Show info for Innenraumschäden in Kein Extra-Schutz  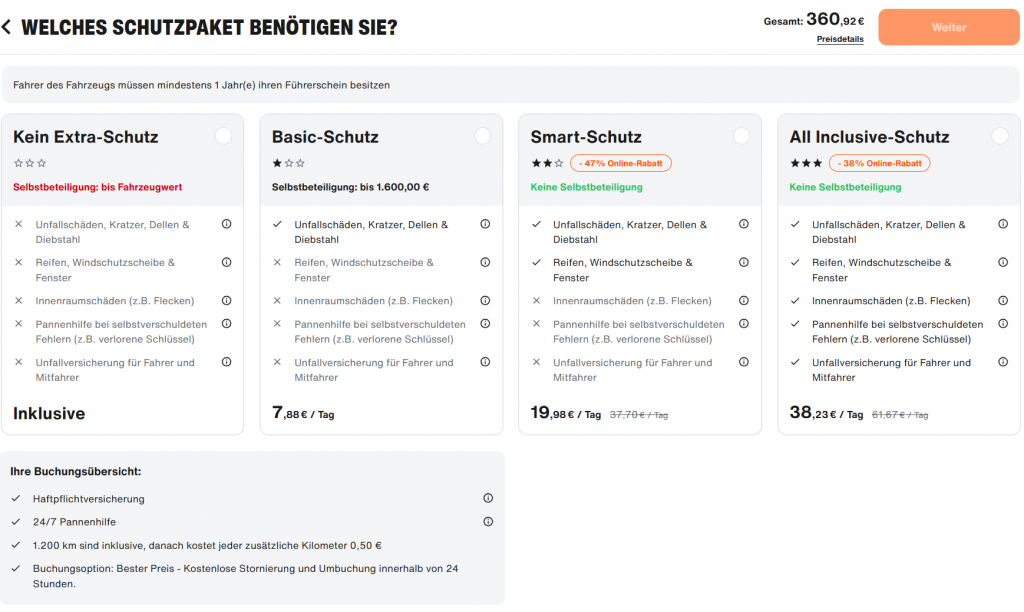tap(226, 300)
